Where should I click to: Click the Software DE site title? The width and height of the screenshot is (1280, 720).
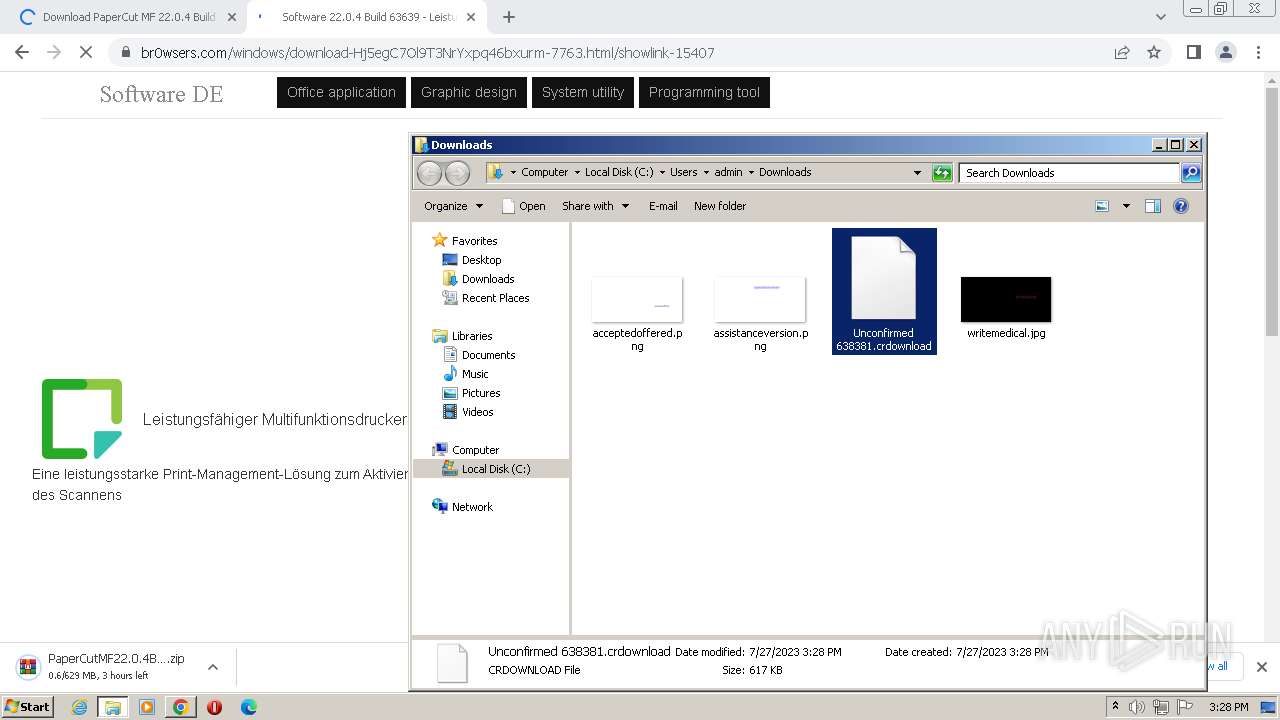tap(161, 94)
